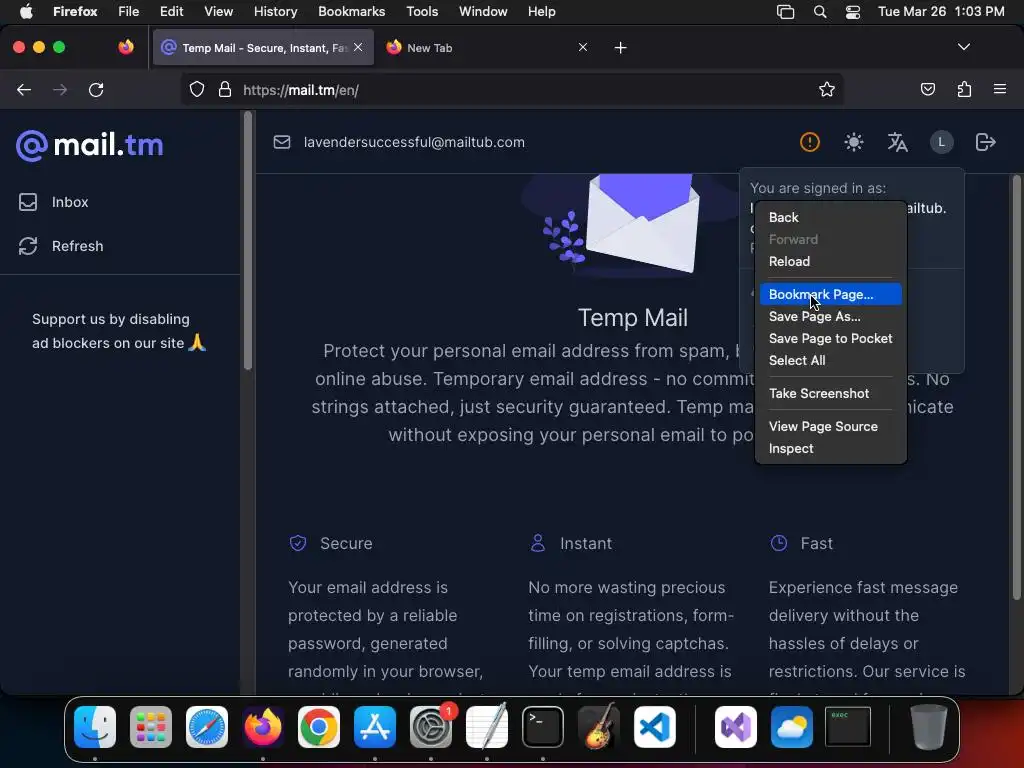Choose Inspect in the context menu
This screenshot has width=1024, height=768.
coord(831,449)
